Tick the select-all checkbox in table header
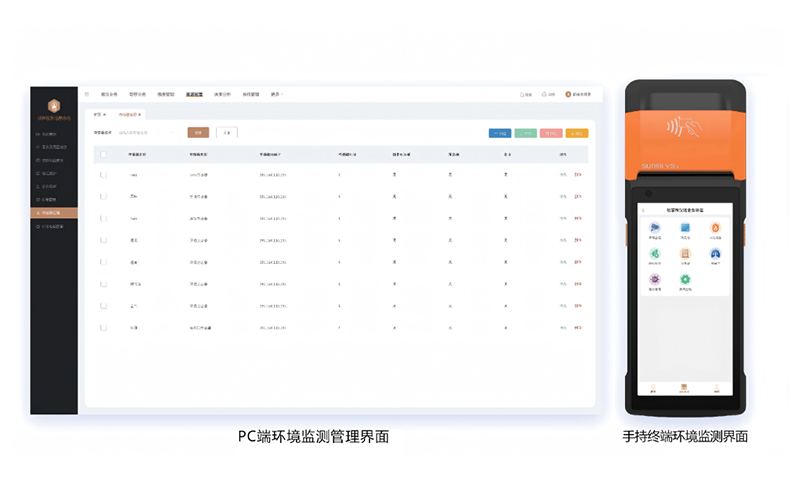800x480 pixels. click(103, 155)
